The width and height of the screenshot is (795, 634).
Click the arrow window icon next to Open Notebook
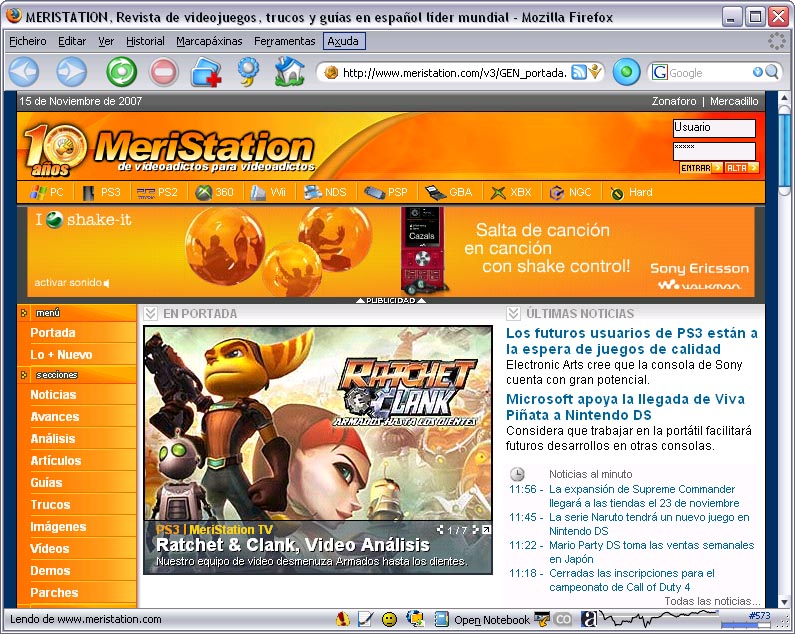[542, 619]
